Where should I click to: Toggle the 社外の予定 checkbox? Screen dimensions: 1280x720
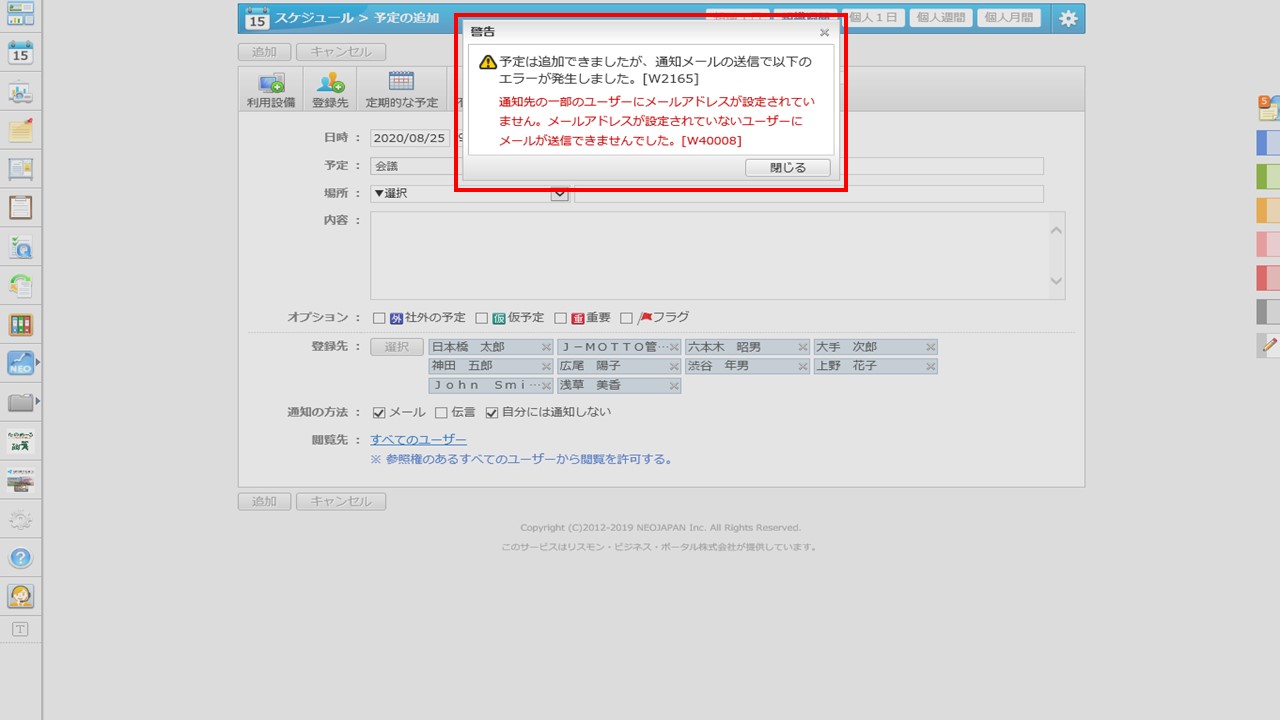tap(379, 318)
